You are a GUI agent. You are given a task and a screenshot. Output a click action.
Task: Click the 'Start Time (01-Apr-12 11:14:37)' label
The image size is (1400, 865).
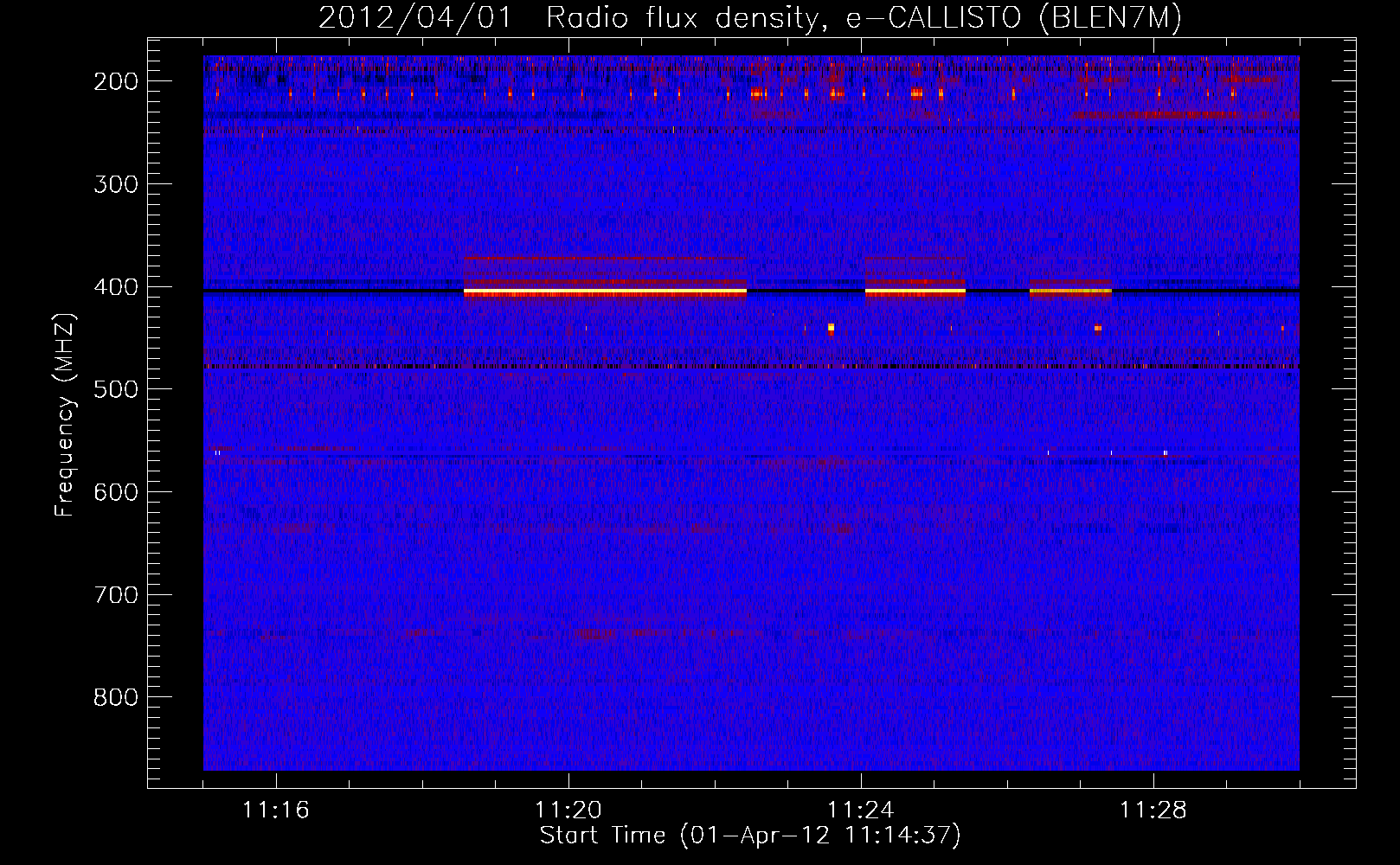750,836
